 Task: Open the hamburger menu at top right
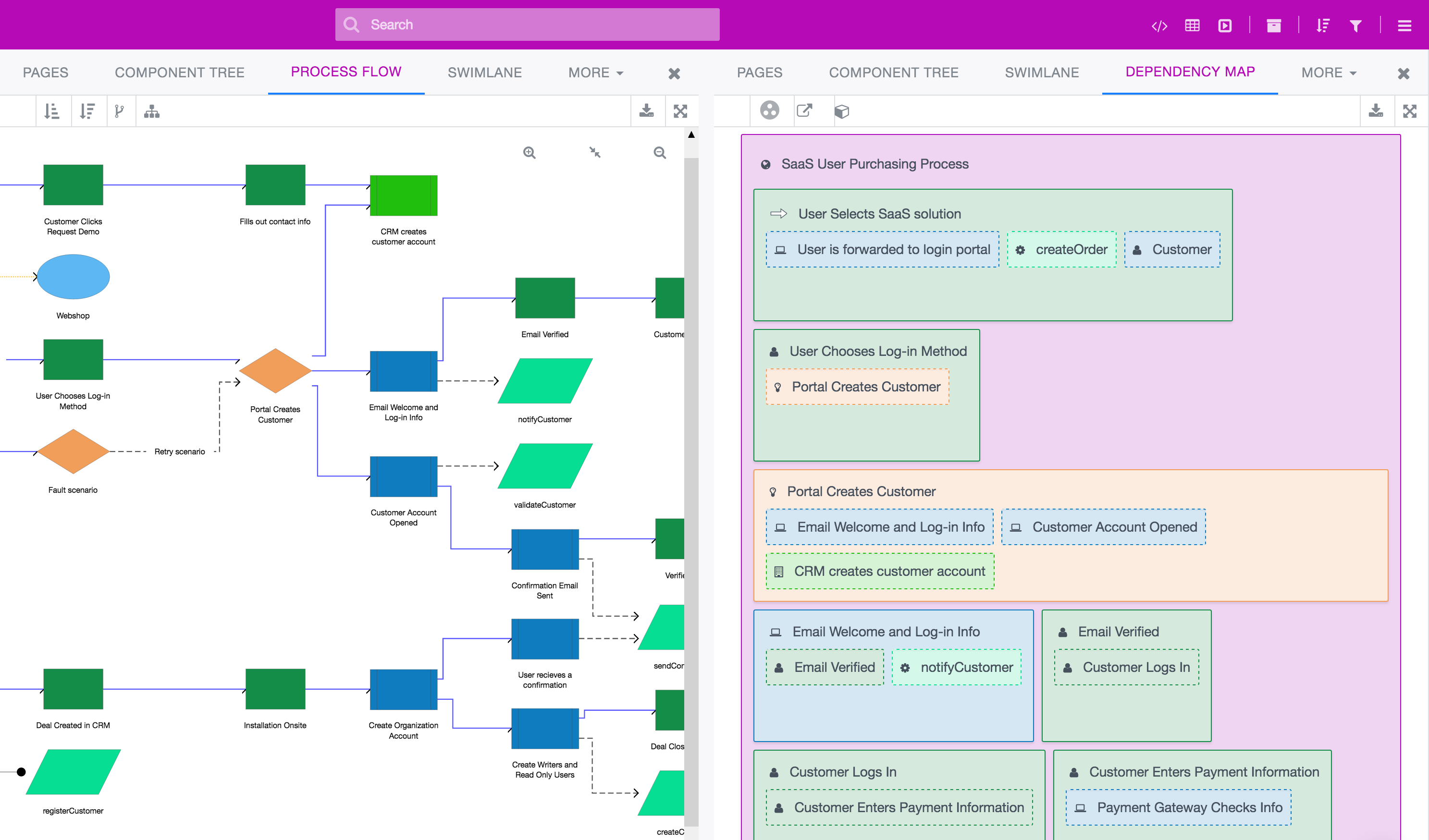coord(1405,25)
